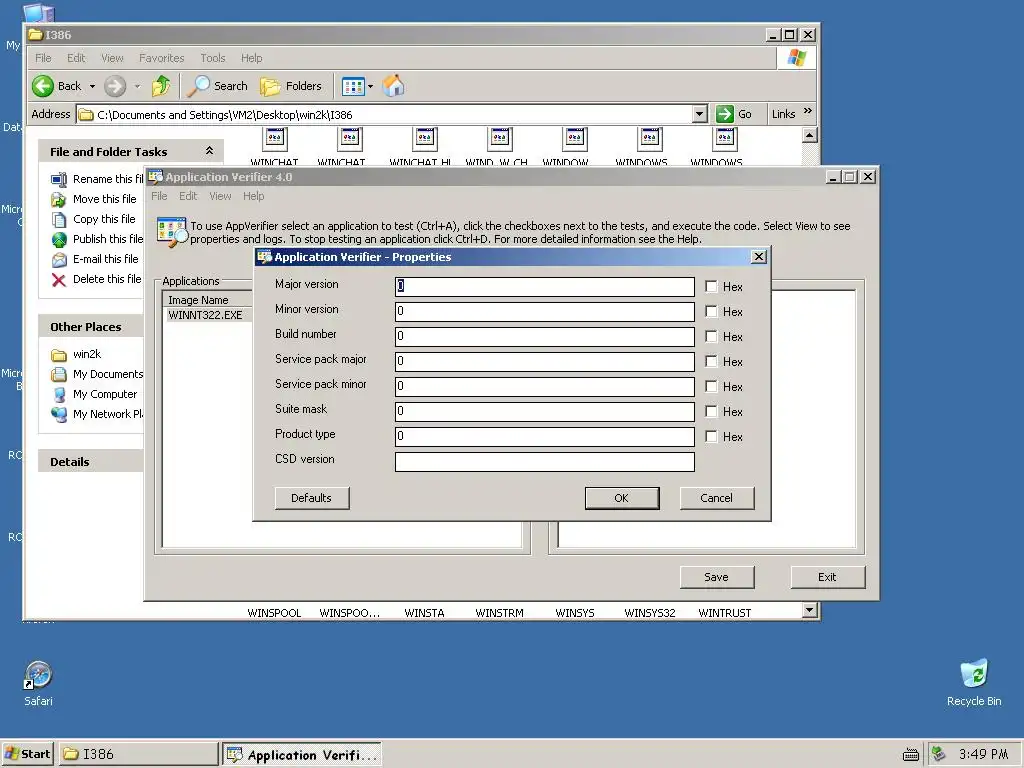Select the WINTRUST file label
The width and height of the screenshot is (1024, 768).
[724, 613]
